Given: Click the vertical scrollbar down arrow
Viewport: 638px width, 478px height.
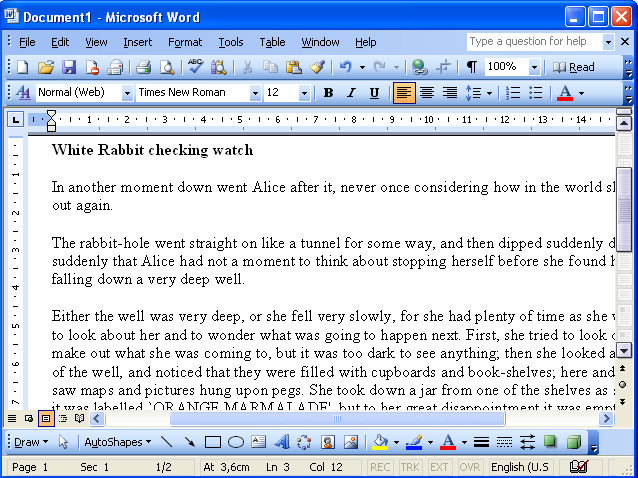Looking at the screenshot, I should click(624, 350).
